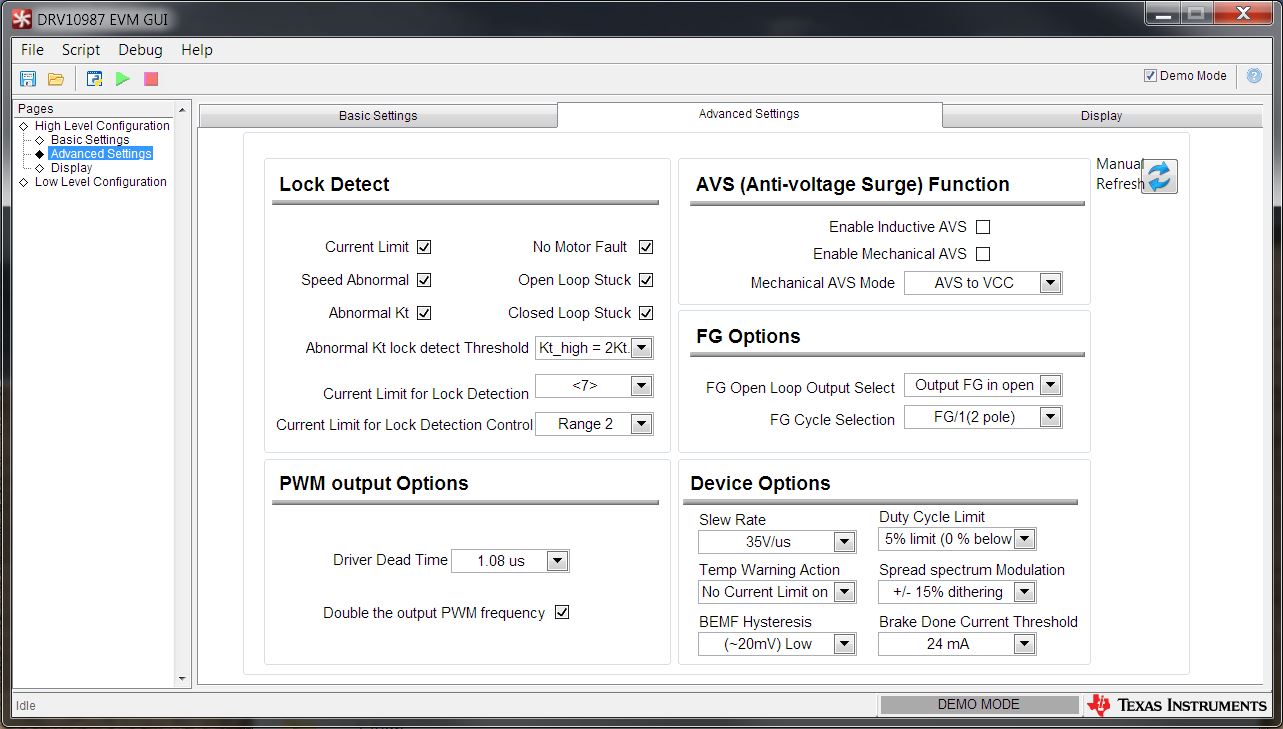The image size is (1283, 729).
Task: Enable Mechanical AVS checkbox
Action: tap(983, 254)
